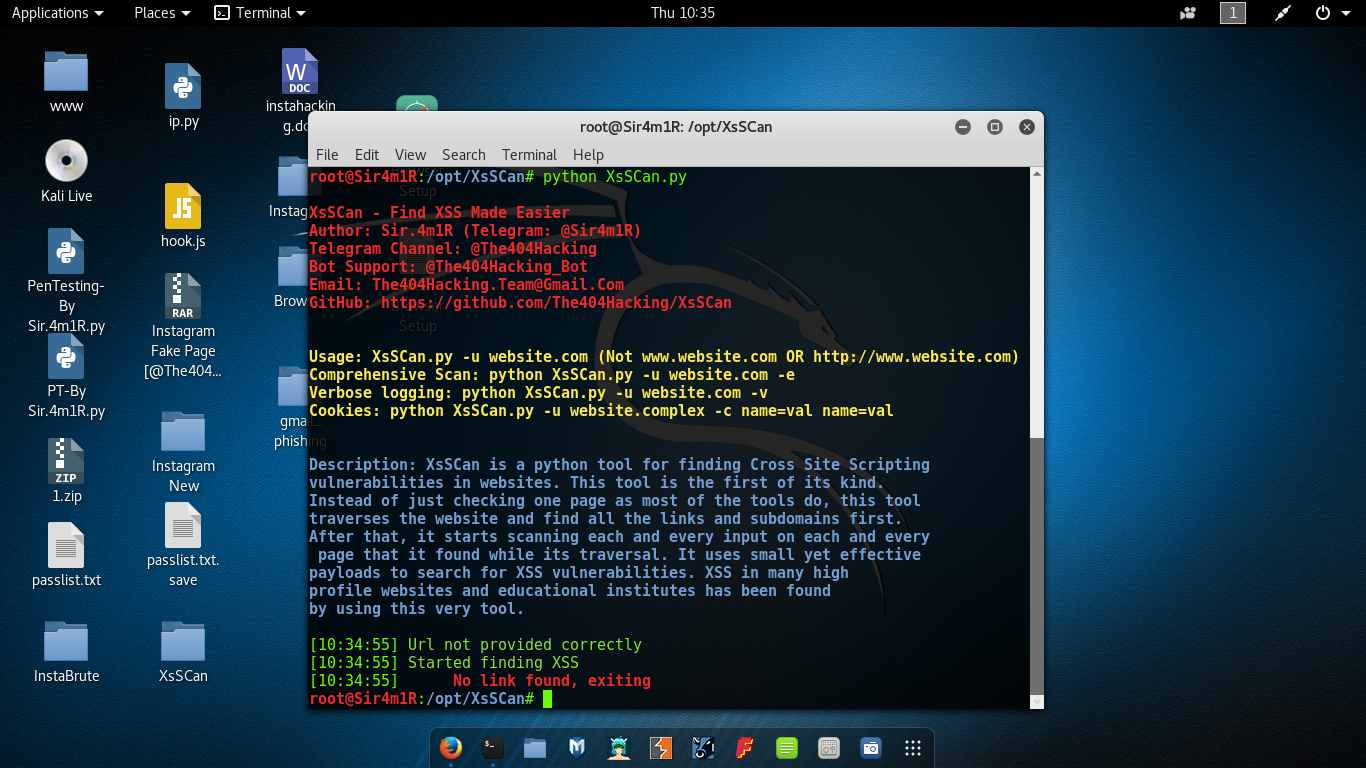Click the 'python XsSCan.py' command text

tap(615, 176)
